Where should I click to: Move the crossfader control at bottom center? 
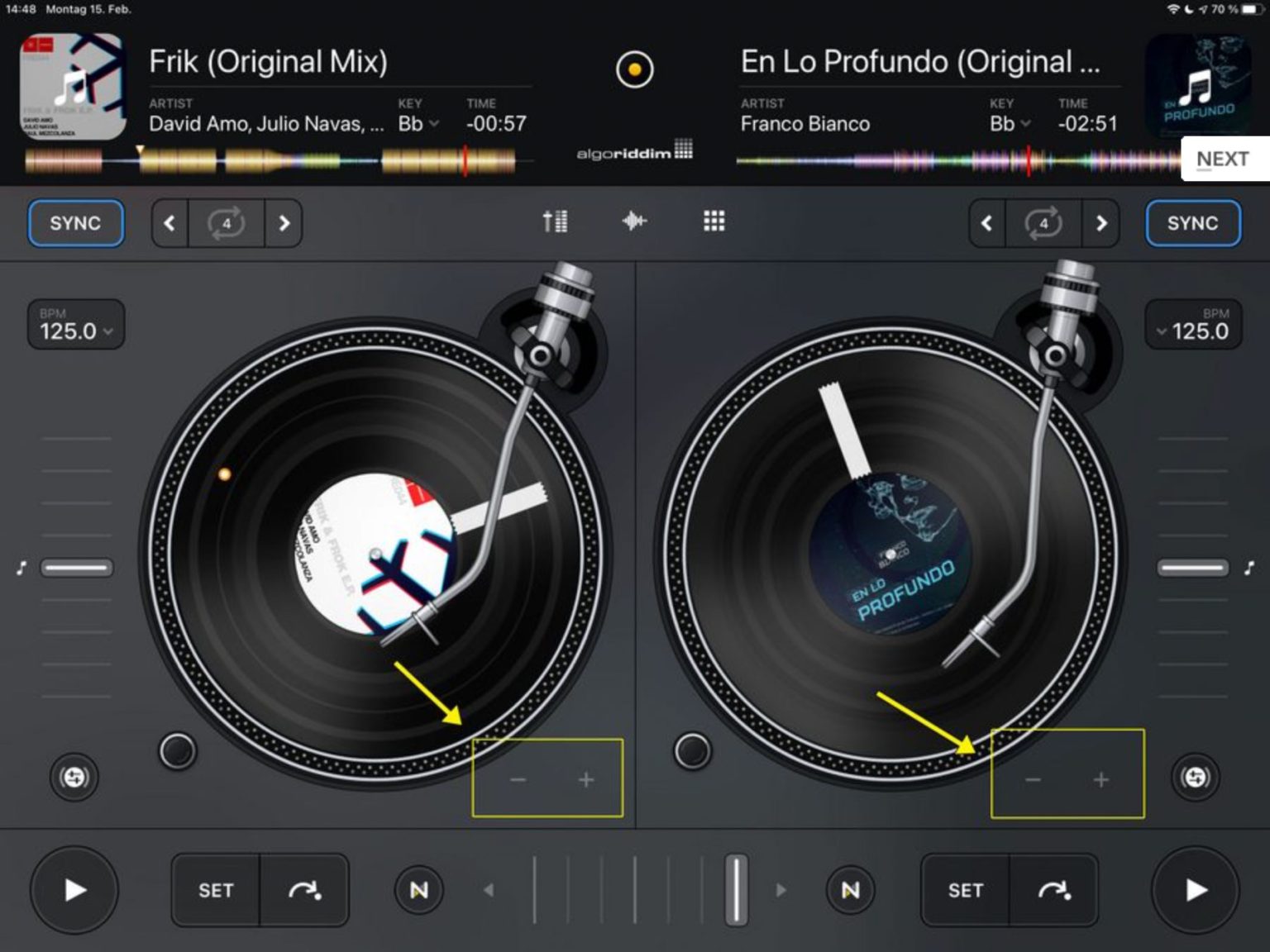(x=735, y=891)
